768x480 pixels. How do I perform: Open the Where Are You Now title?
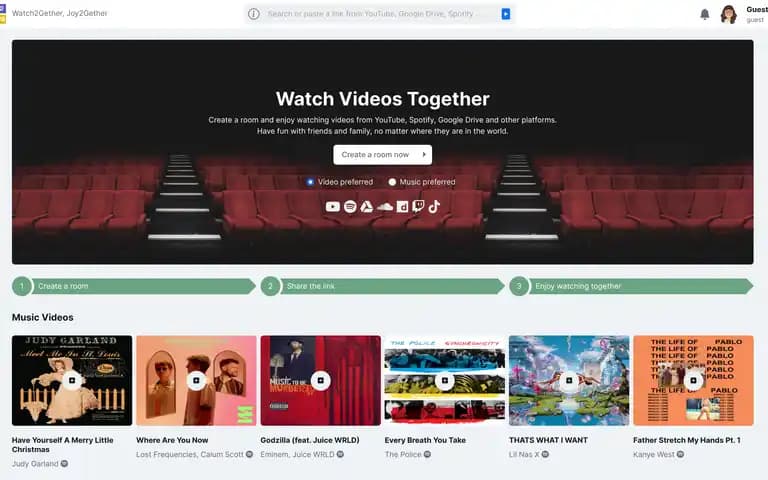point(172,440)
